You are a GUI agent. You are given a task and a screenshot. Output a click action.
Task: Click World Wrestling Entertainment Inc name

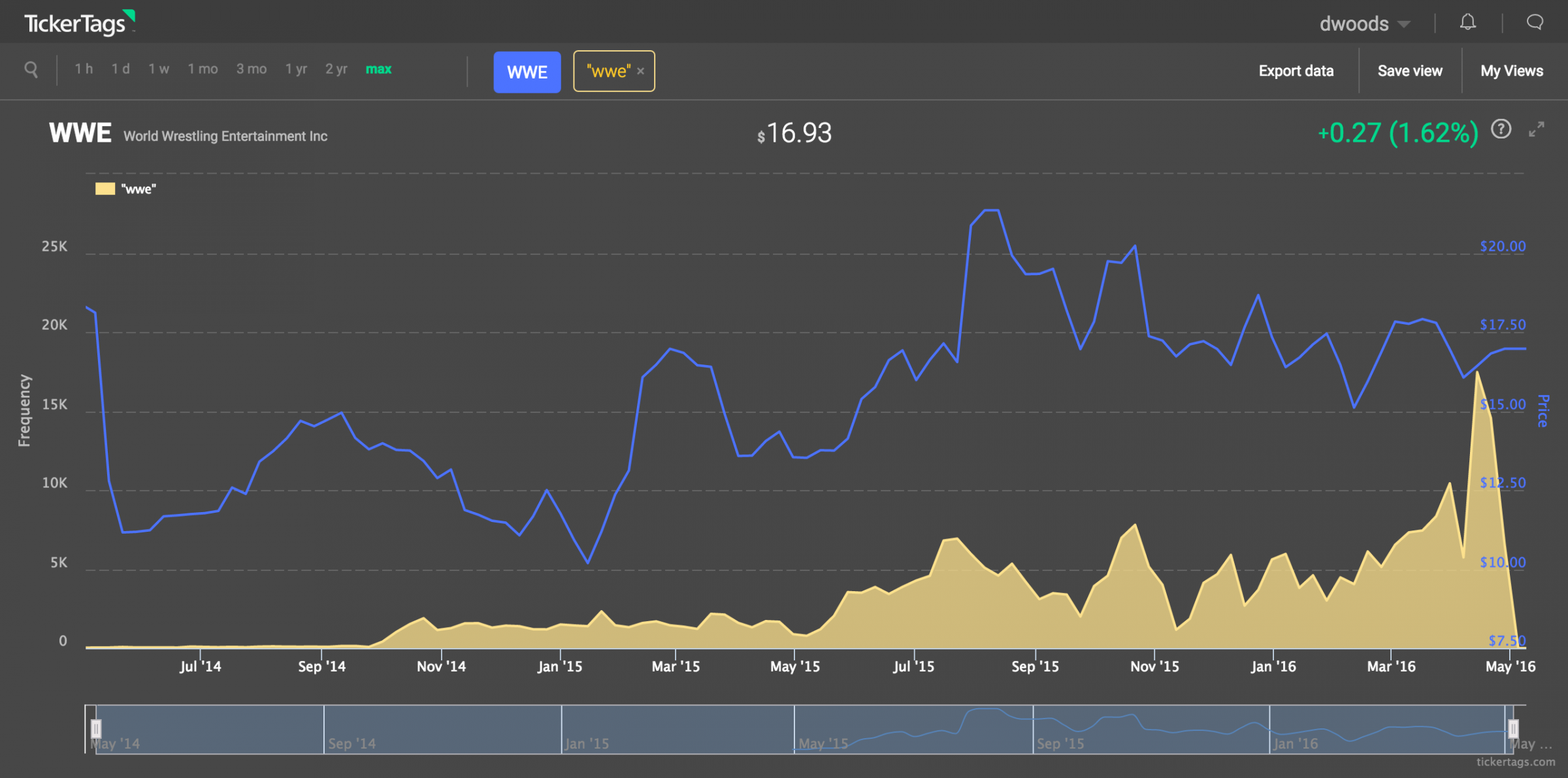click(225, 136)
